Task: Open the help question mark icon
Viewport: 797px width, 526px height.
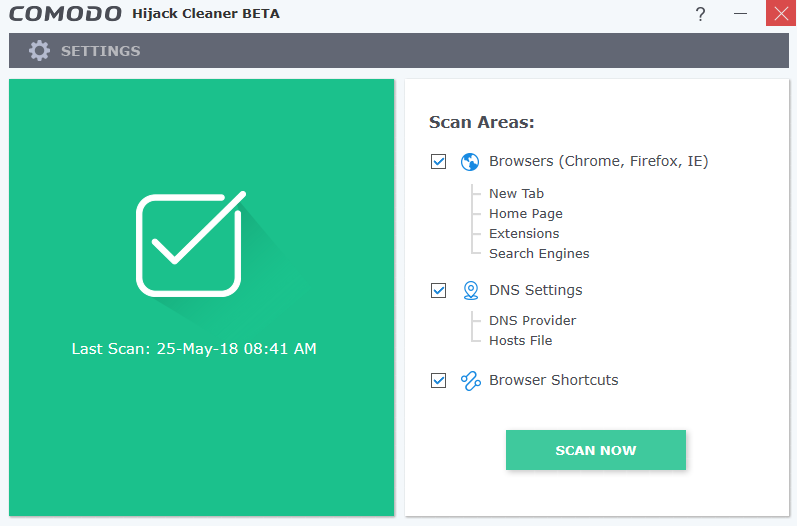Action: click(x=700, y=14)
